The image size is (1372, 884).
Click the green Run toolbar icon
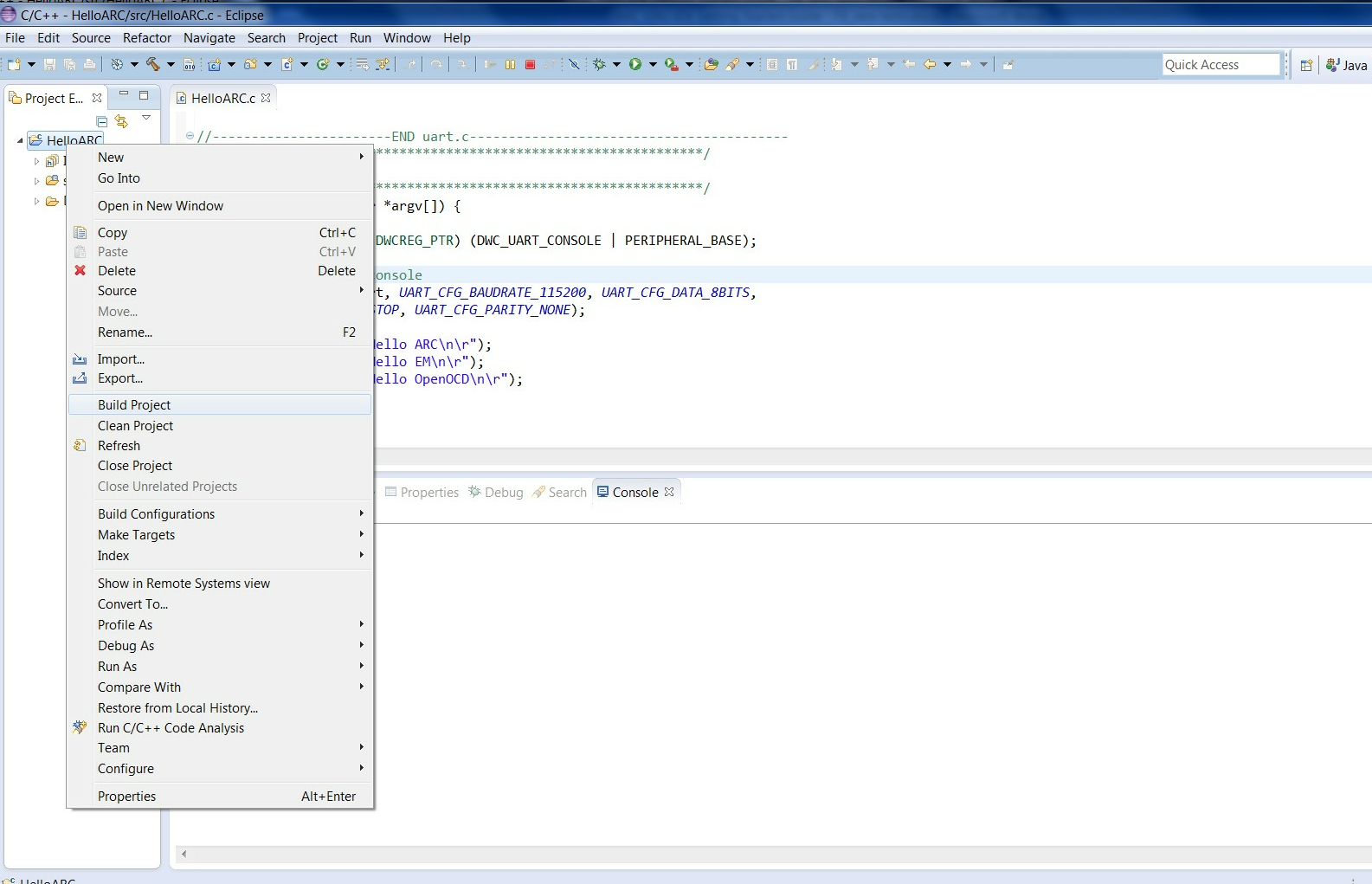pos(635,64)
